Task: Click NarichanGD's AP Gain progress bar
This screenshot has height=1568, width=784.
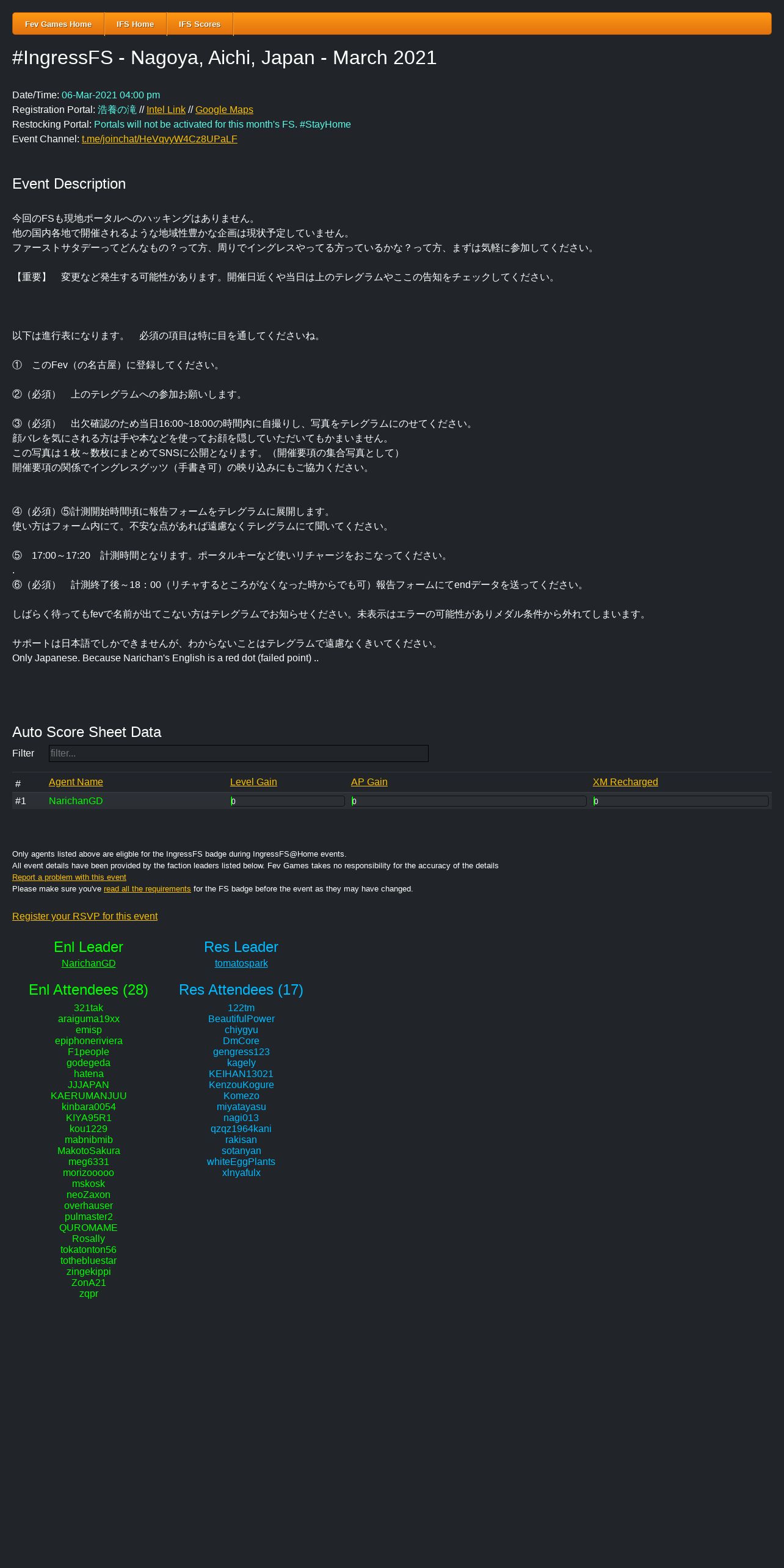Action: click(x=469, y=801)
